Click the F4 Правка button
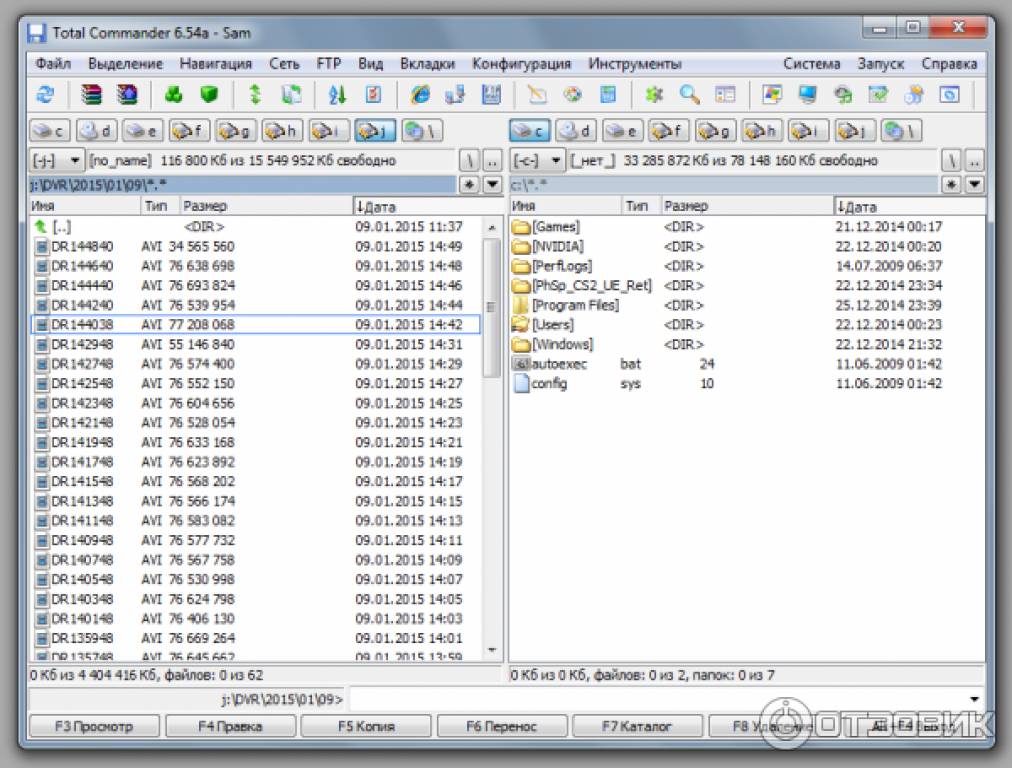The width and height of the screenshot is (1012, 768). tap(230, 726)
